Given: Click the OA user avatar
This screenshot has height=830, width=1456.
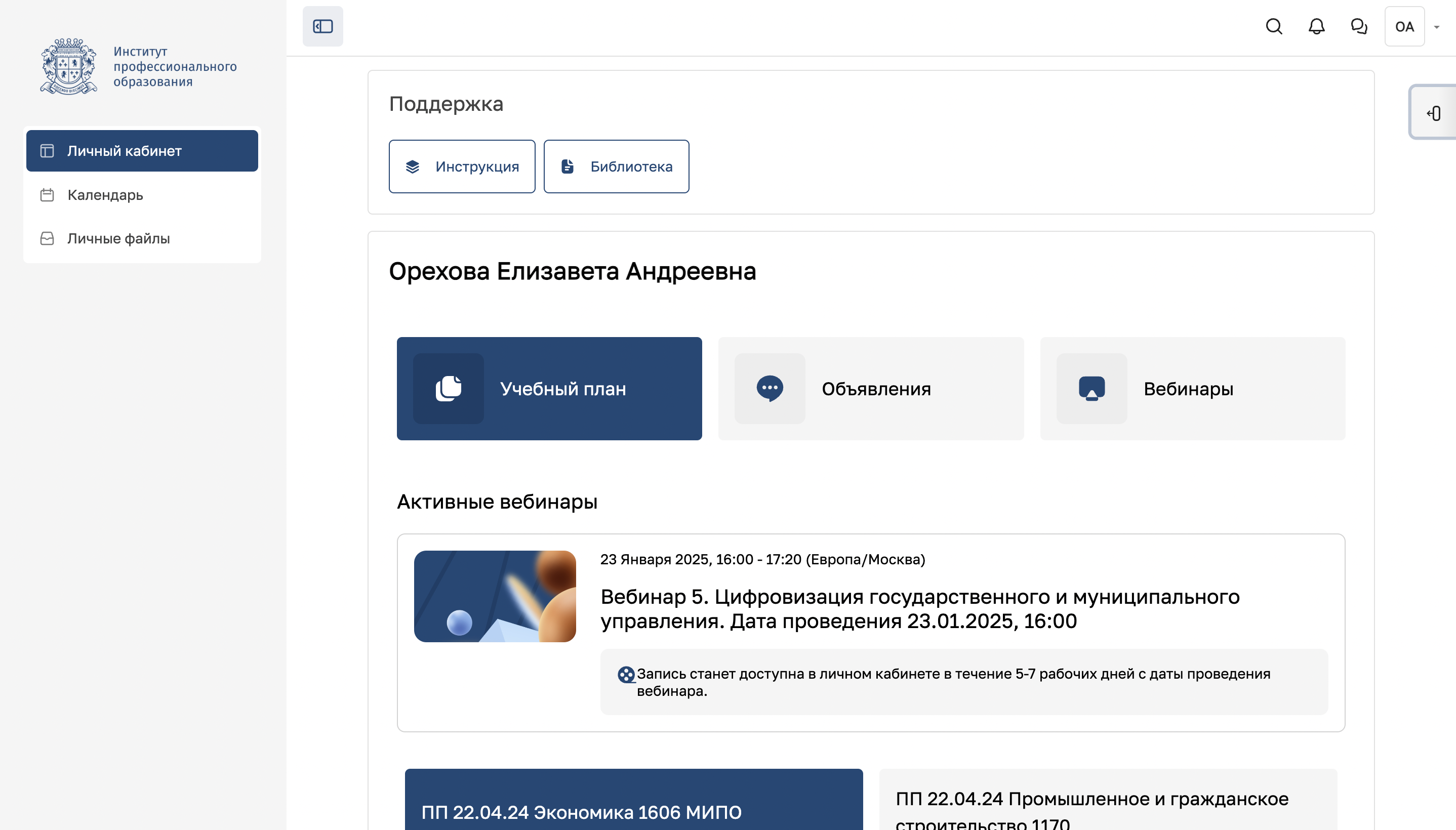Looking at the screenshot, I should click(x=1405, y=26).
